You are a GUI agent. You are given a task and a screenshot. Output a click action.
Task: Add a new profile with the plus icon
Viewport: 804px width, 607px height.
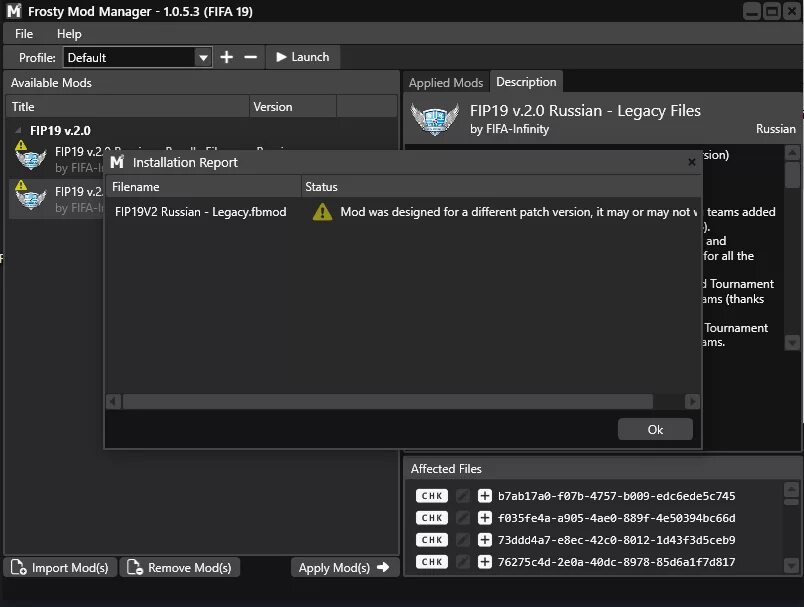(x=226, y=57)
